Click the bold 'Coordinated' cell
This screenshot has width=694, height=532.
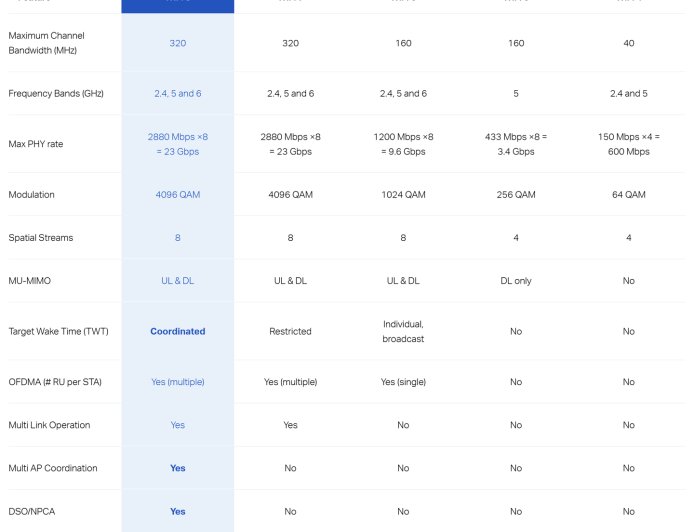point(178,331)
